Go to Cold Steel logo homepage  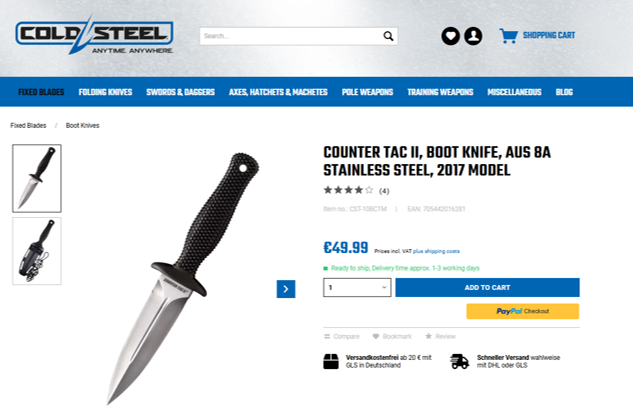click(x=94, y=35)
